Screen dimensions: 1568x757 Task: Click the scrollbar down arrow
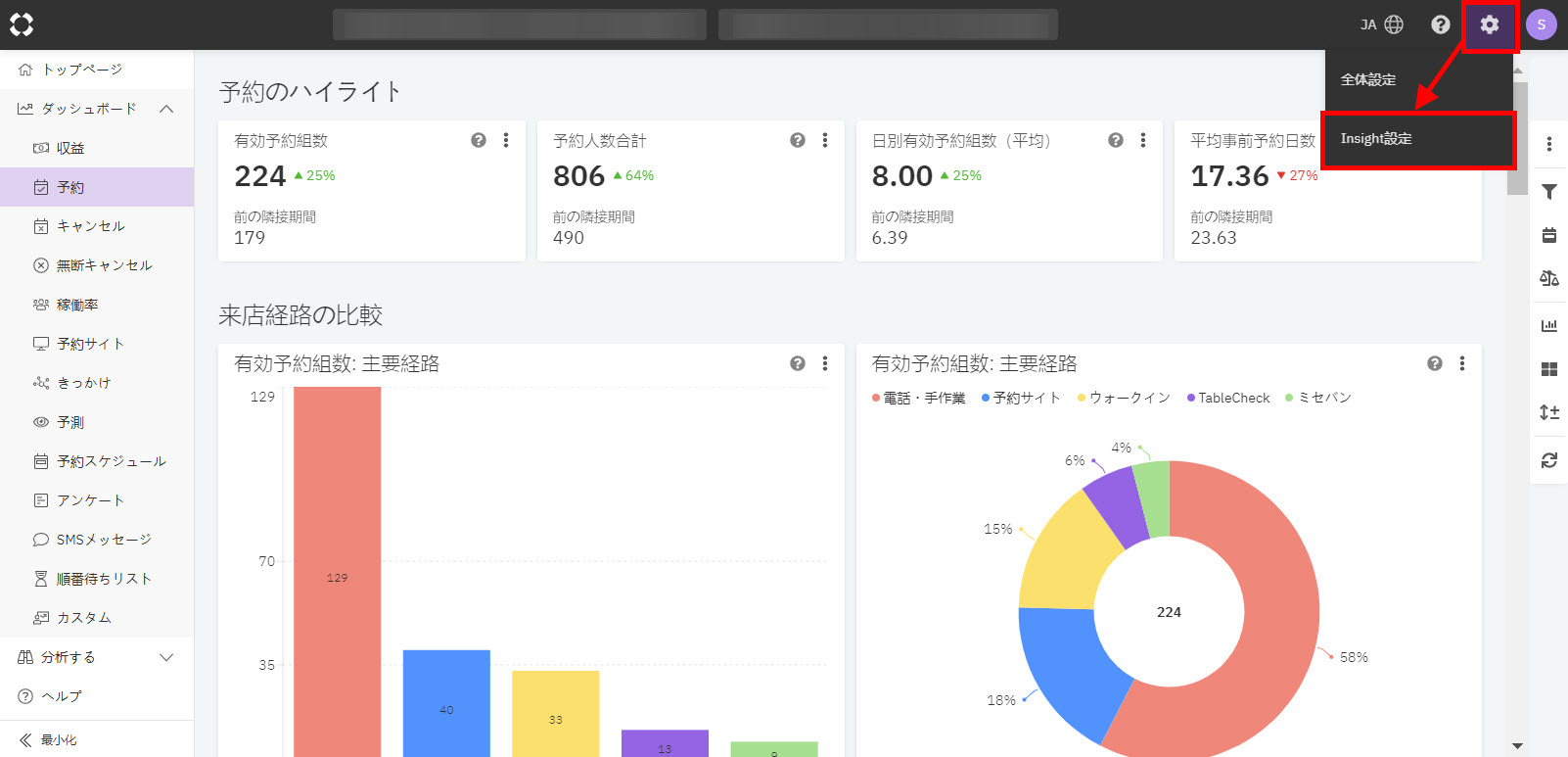pos(1517,746)
